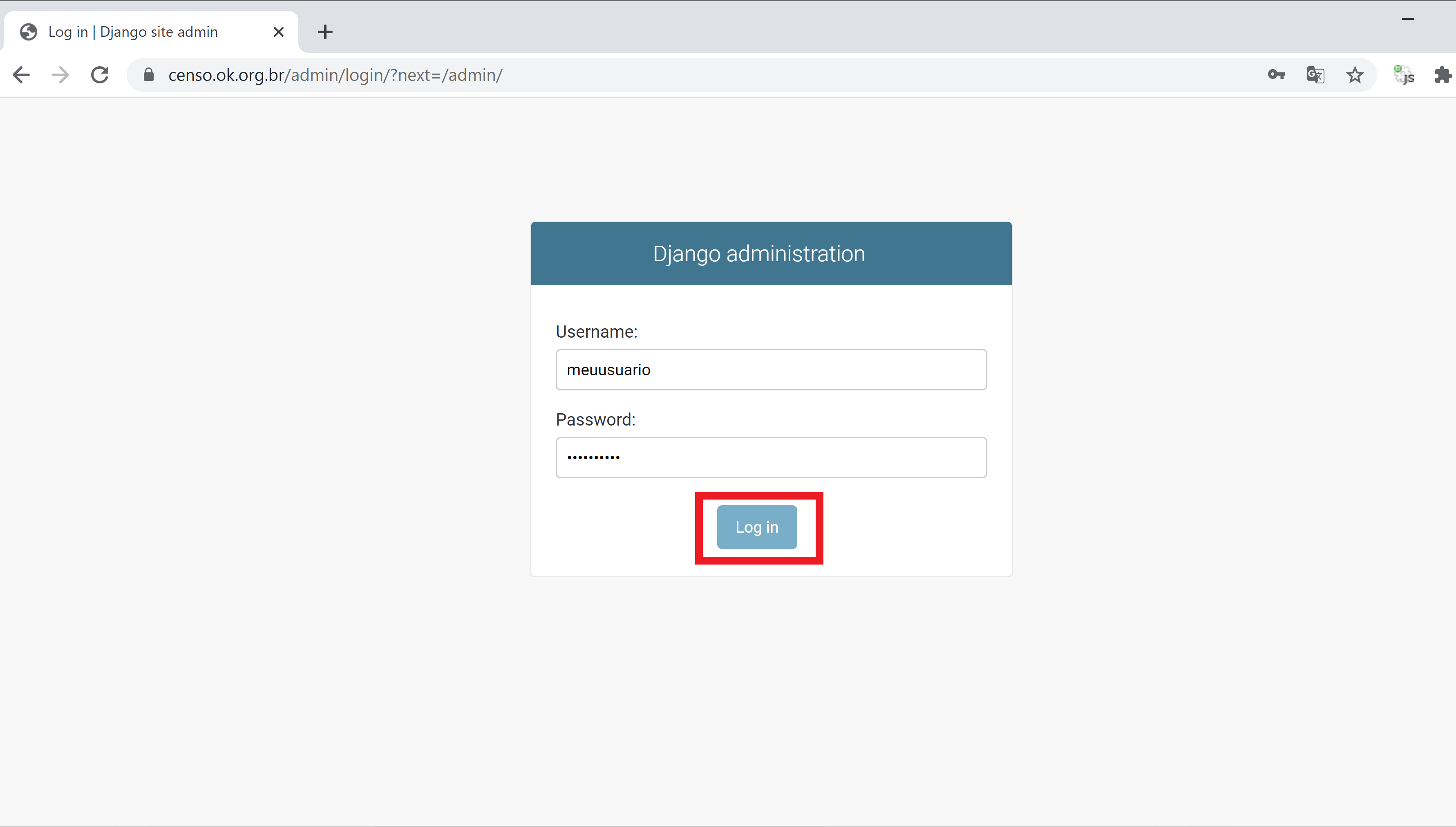View site info via padlock icon

click(149, 75)
